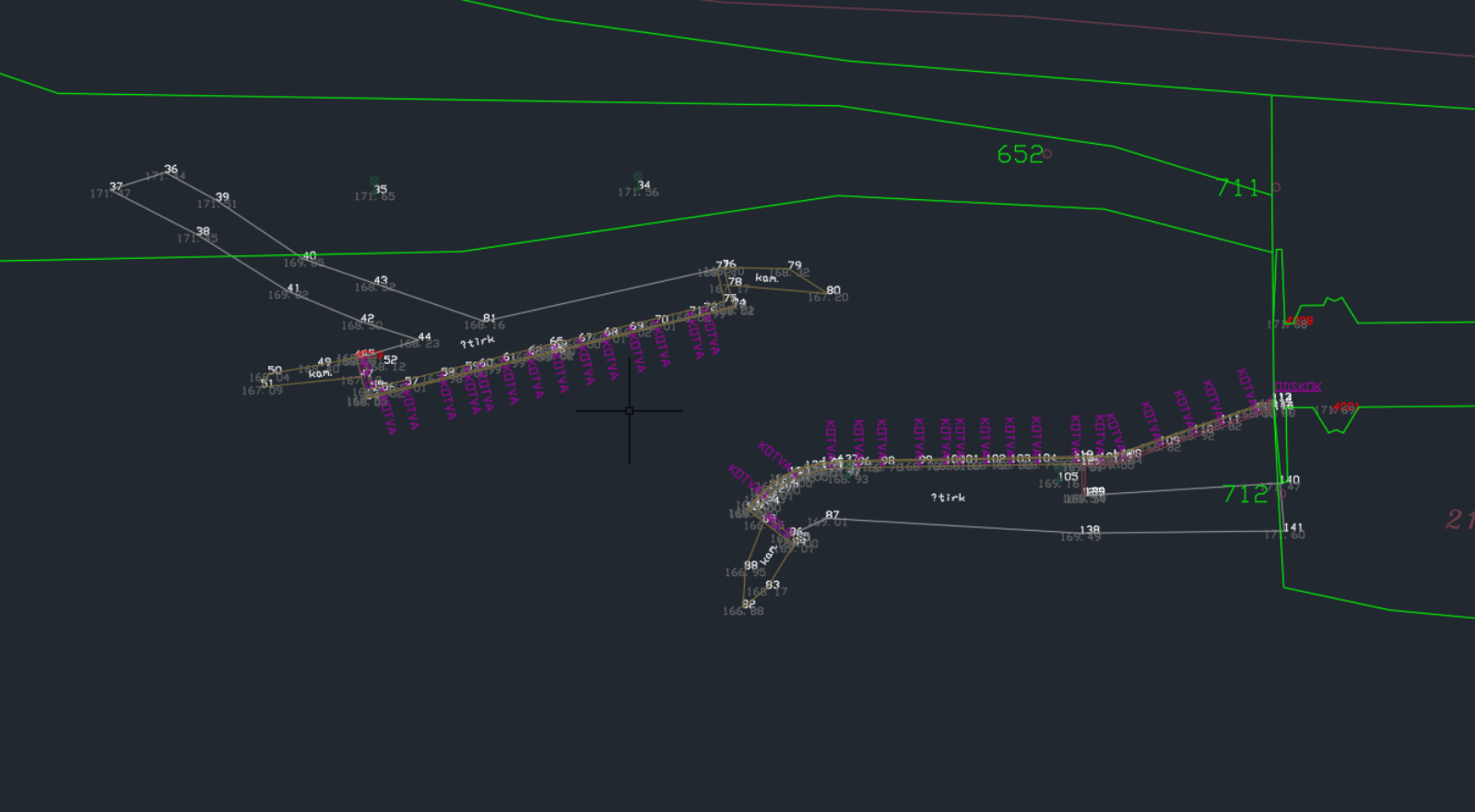This screenshot has height=812, width=1475.
Task: Pick survey point number 36
Action: (x=171, y=170)
